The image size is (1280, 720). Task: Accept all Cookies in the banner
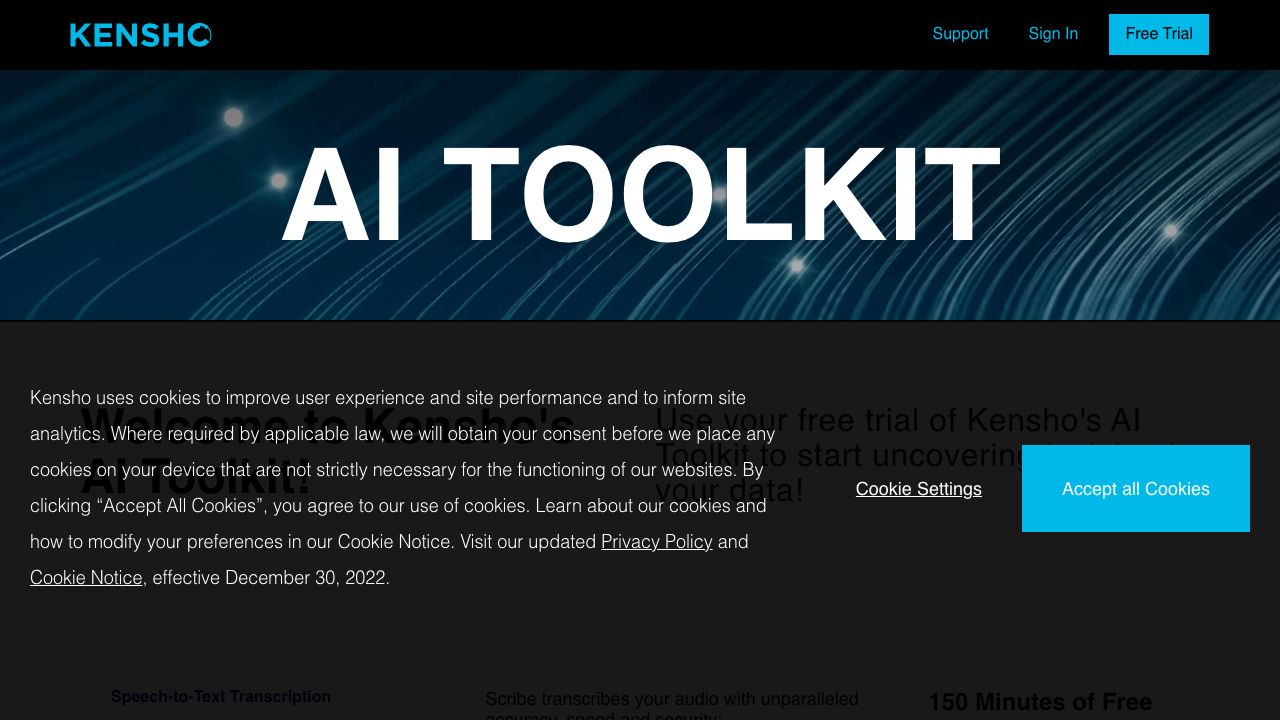click(1135, 488)
